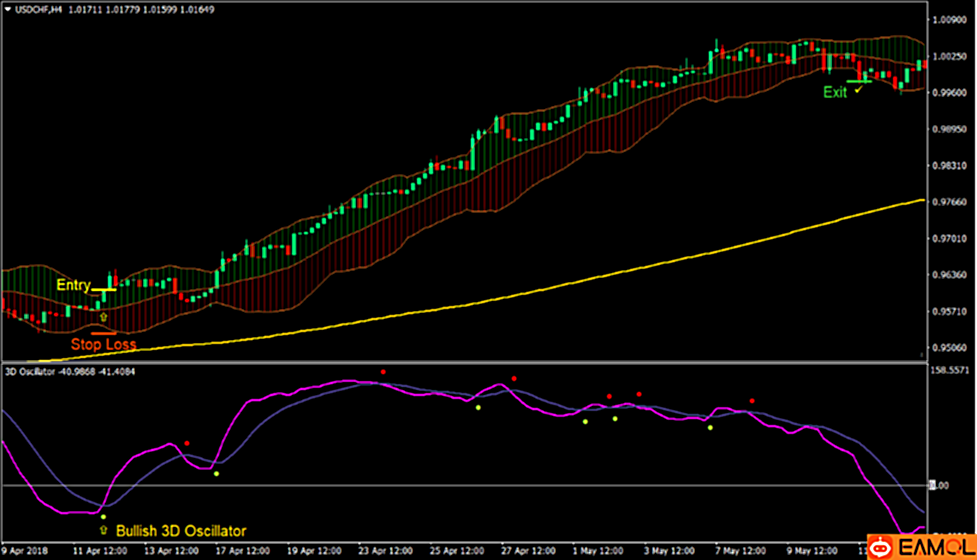Click the yellow checkmark next to Exit
This screenshot has width=977, height=560.
(858, 90)
